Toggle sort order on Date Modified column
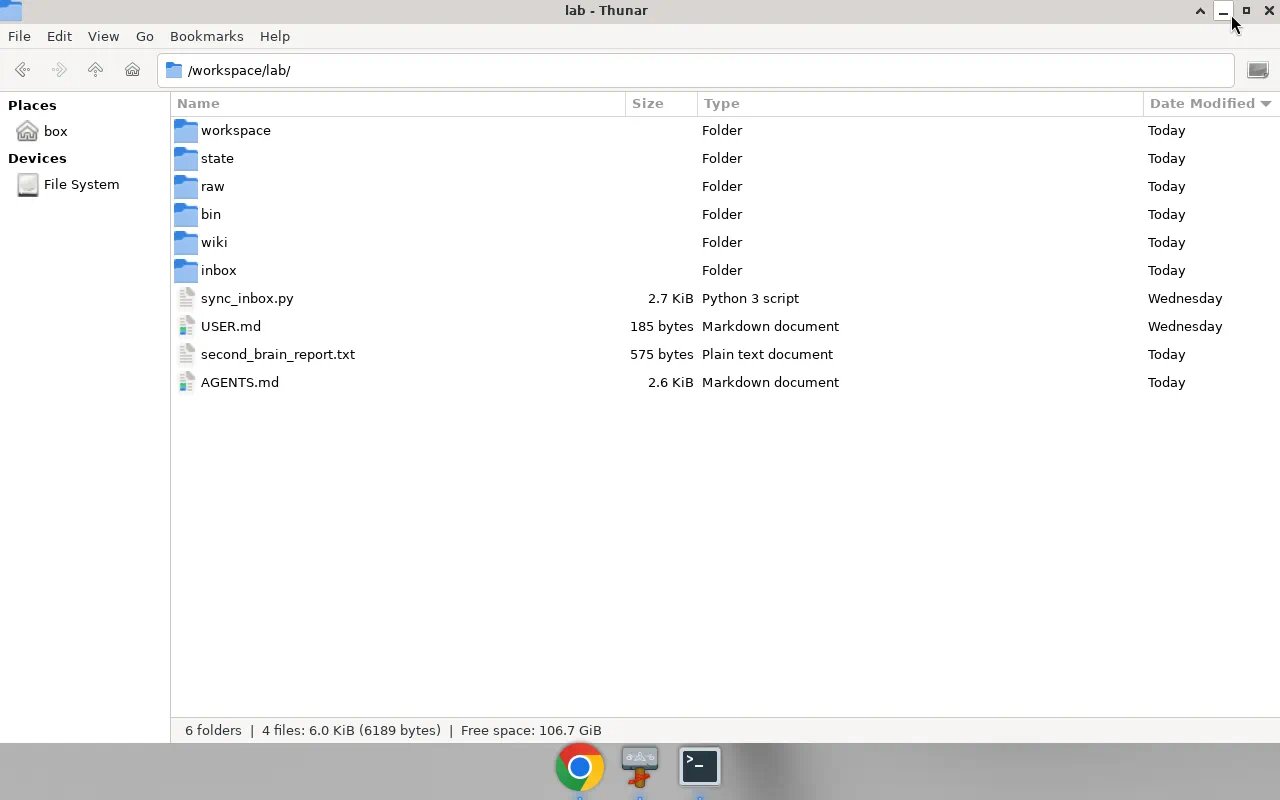The height and width of the screenshot is (800, 1280). tap(1211, 103)
